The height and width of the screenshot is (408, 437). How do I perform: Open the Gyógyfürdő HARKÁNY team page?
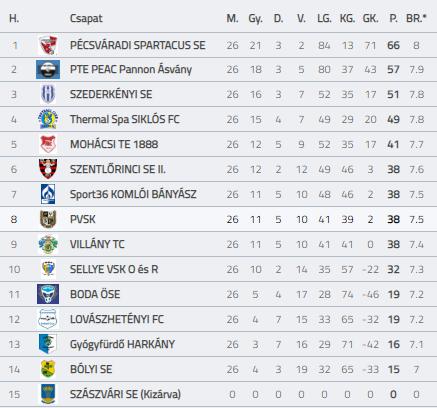tap(122, 344)
